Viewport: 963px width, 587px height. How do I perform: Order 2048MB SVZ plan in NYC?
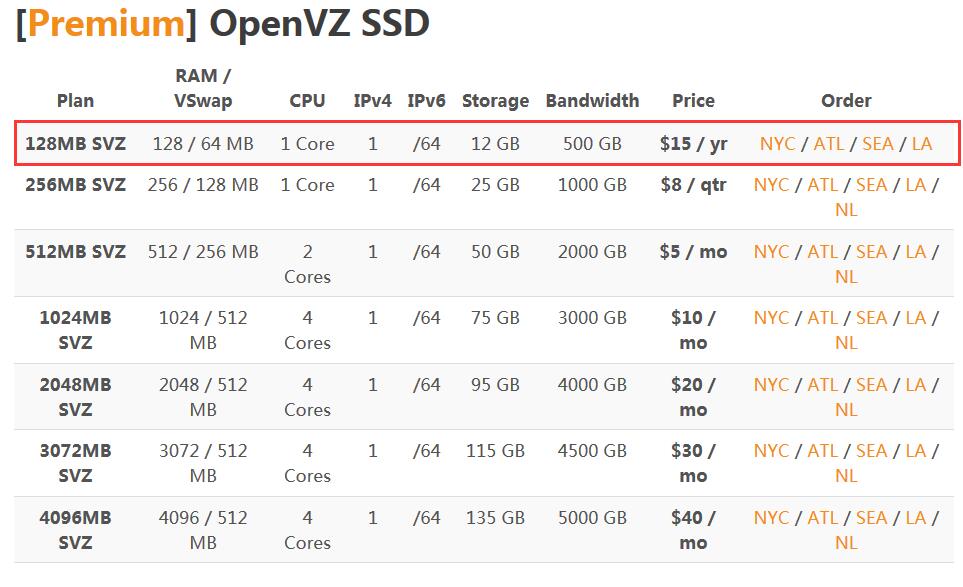coord(771,385)
